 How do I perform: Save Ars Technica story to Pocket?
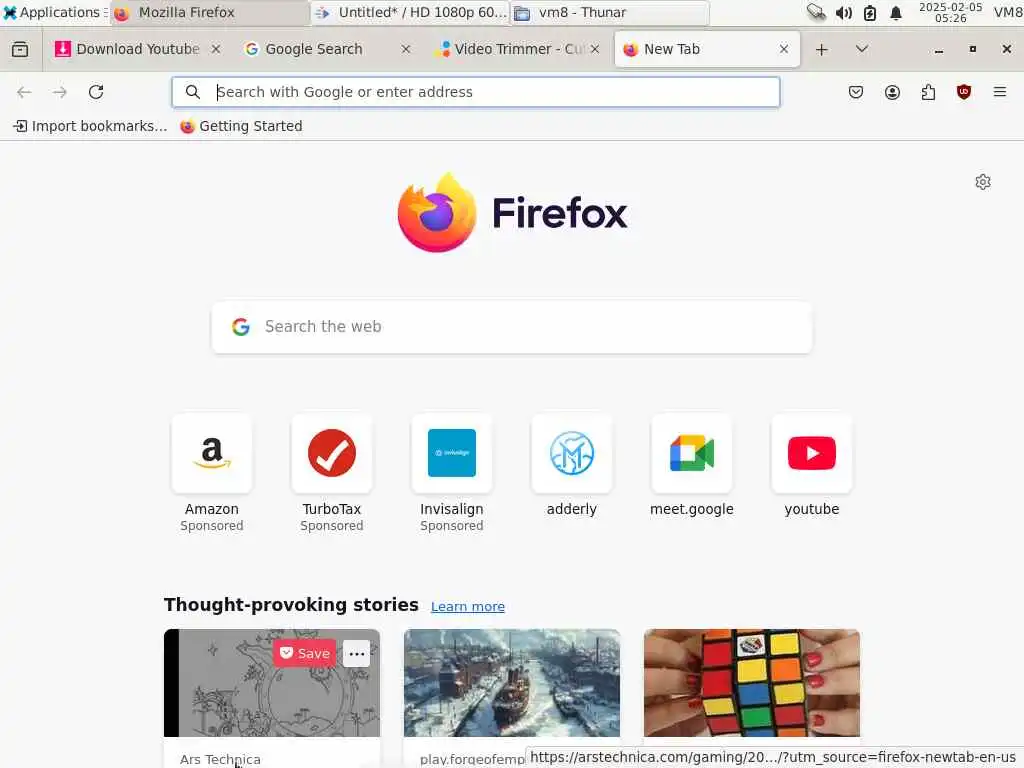(x=304, y=653)
